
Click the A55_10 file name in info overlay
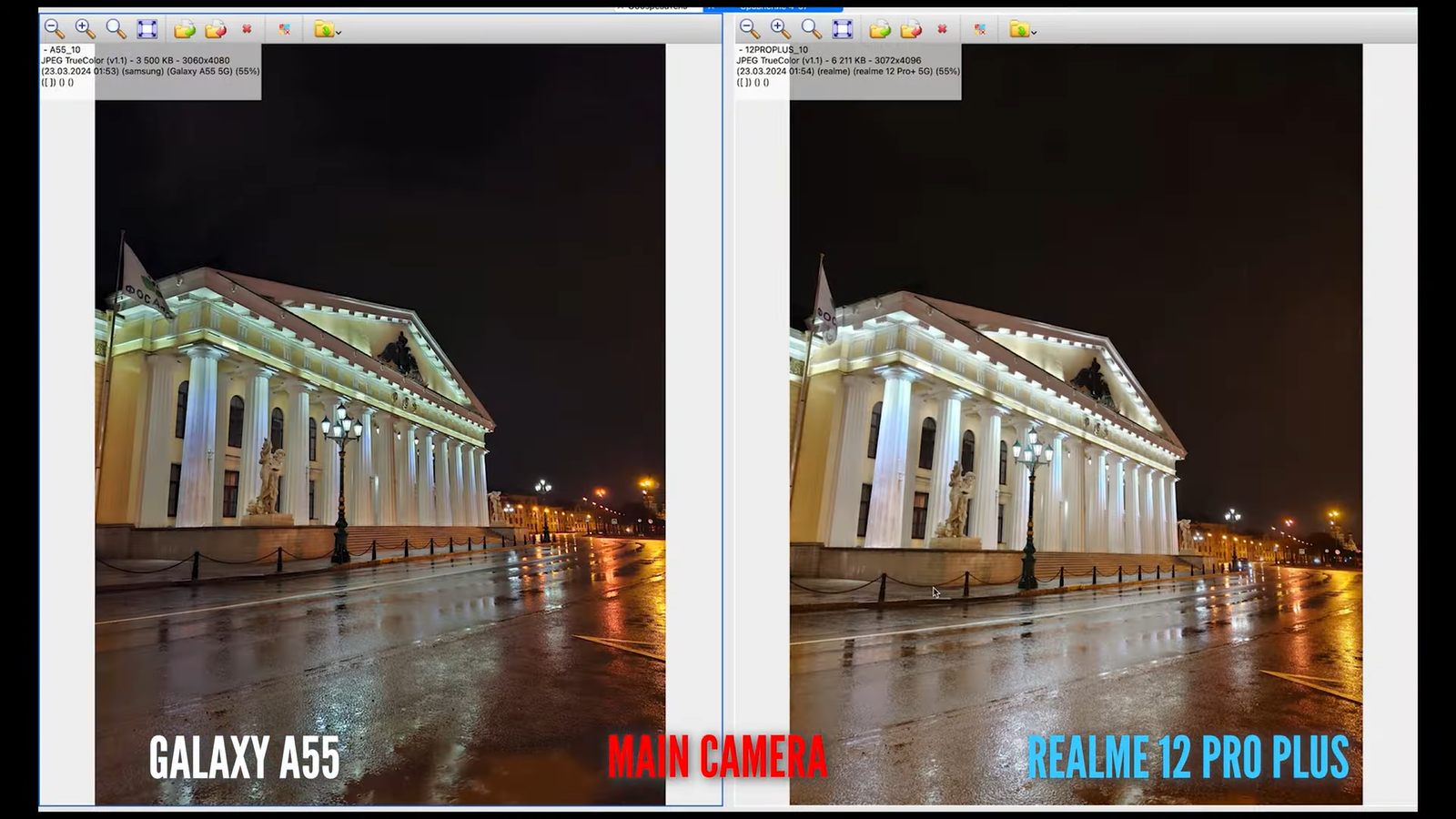pos(66,50)
